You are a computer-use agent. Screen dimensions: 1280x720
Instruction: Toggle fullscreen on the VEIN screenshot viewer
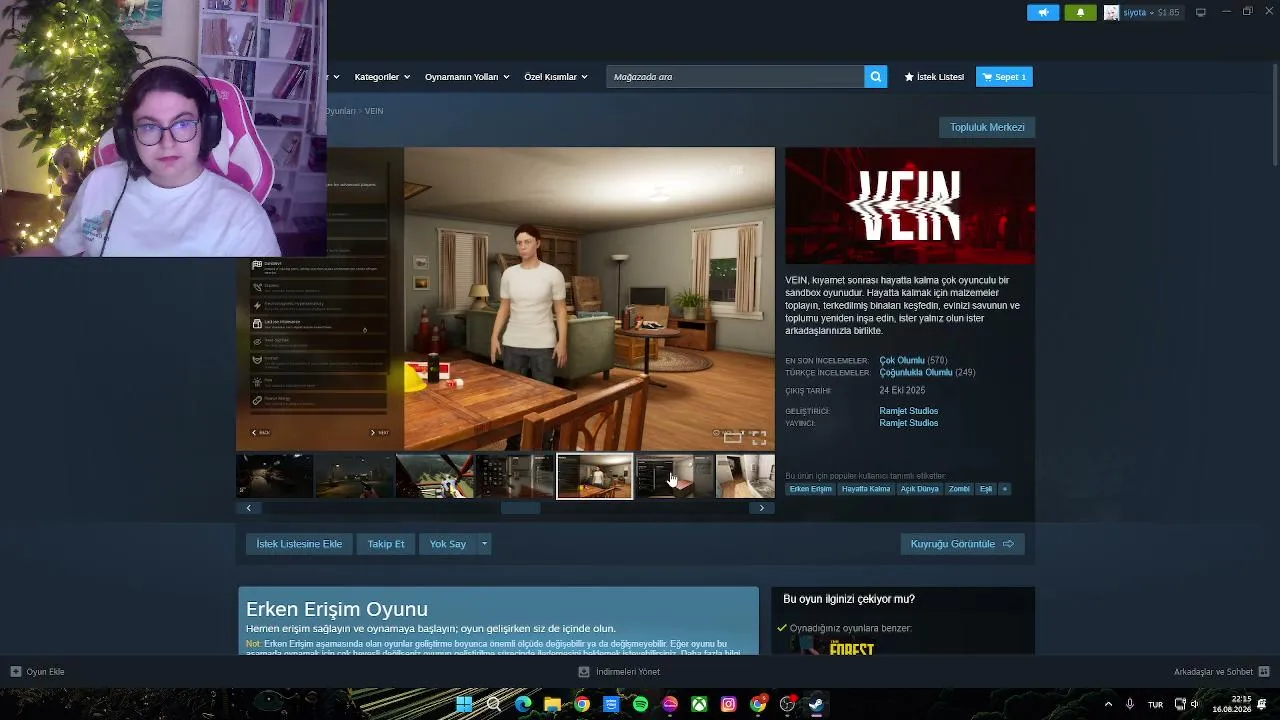click(x=759, y=438)
